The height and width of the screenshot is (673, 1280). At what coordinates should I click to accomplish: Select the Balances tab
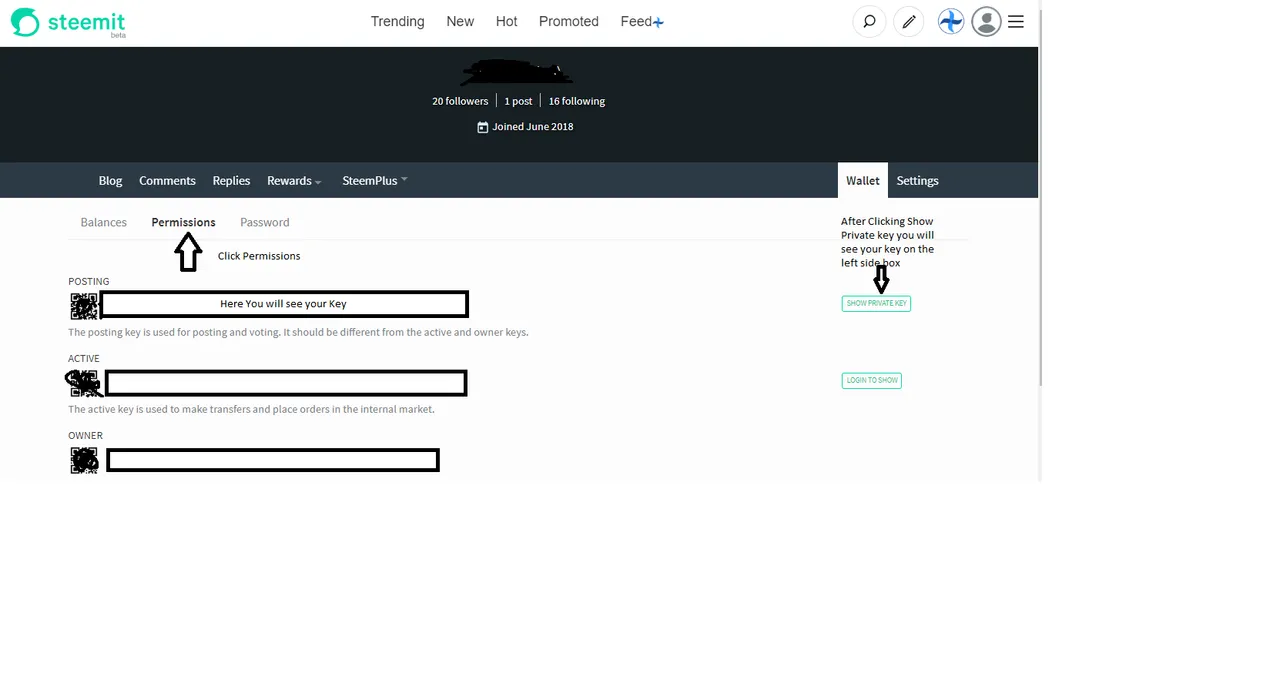point(104,222)
